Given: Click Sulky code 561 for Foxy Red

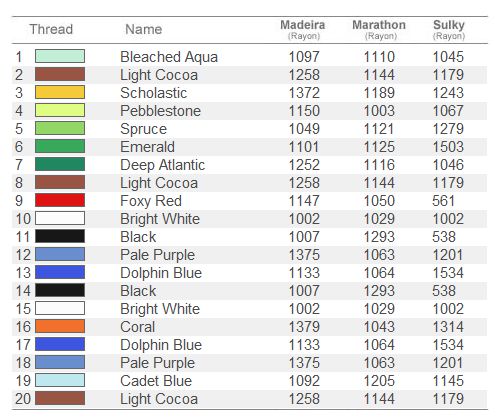Looking at the screenshot, I should pyautogui.click(x=444, y=201).
